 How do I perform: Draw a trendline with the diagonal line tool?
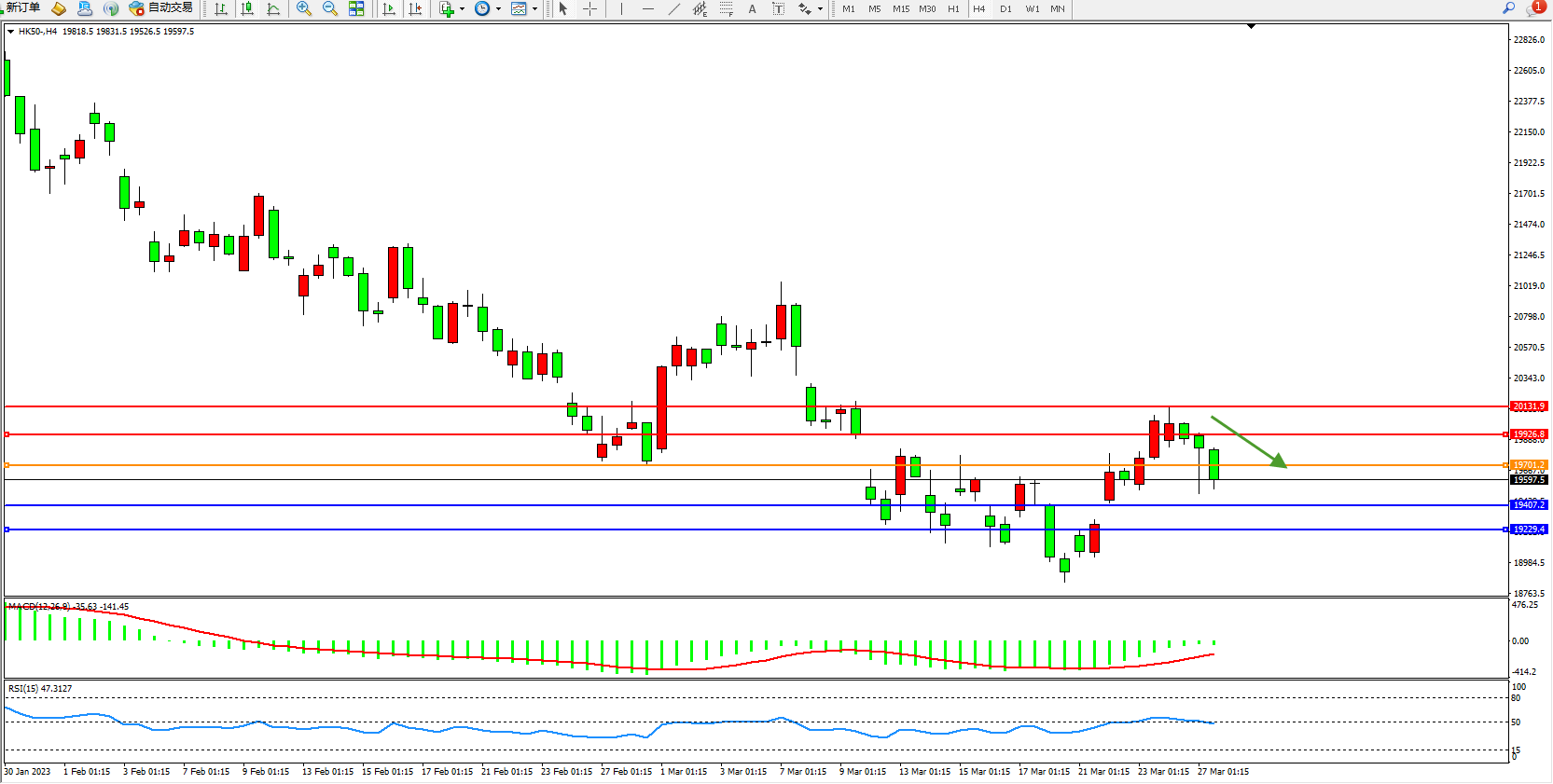coord(674,8)
